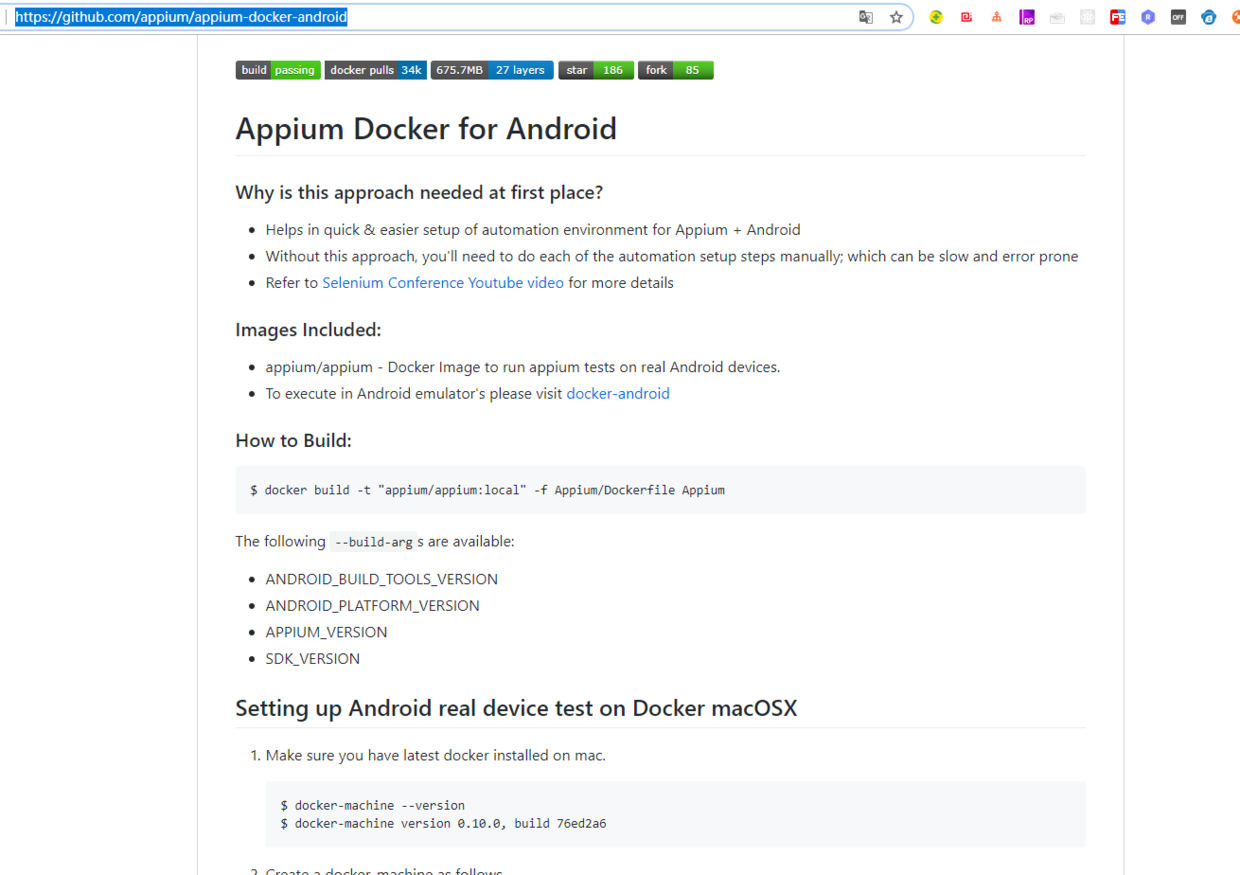Click the translate page icon in address bar
This screenshot has width=1240, height=875.
pyautogui.click(x=866, y=17)
